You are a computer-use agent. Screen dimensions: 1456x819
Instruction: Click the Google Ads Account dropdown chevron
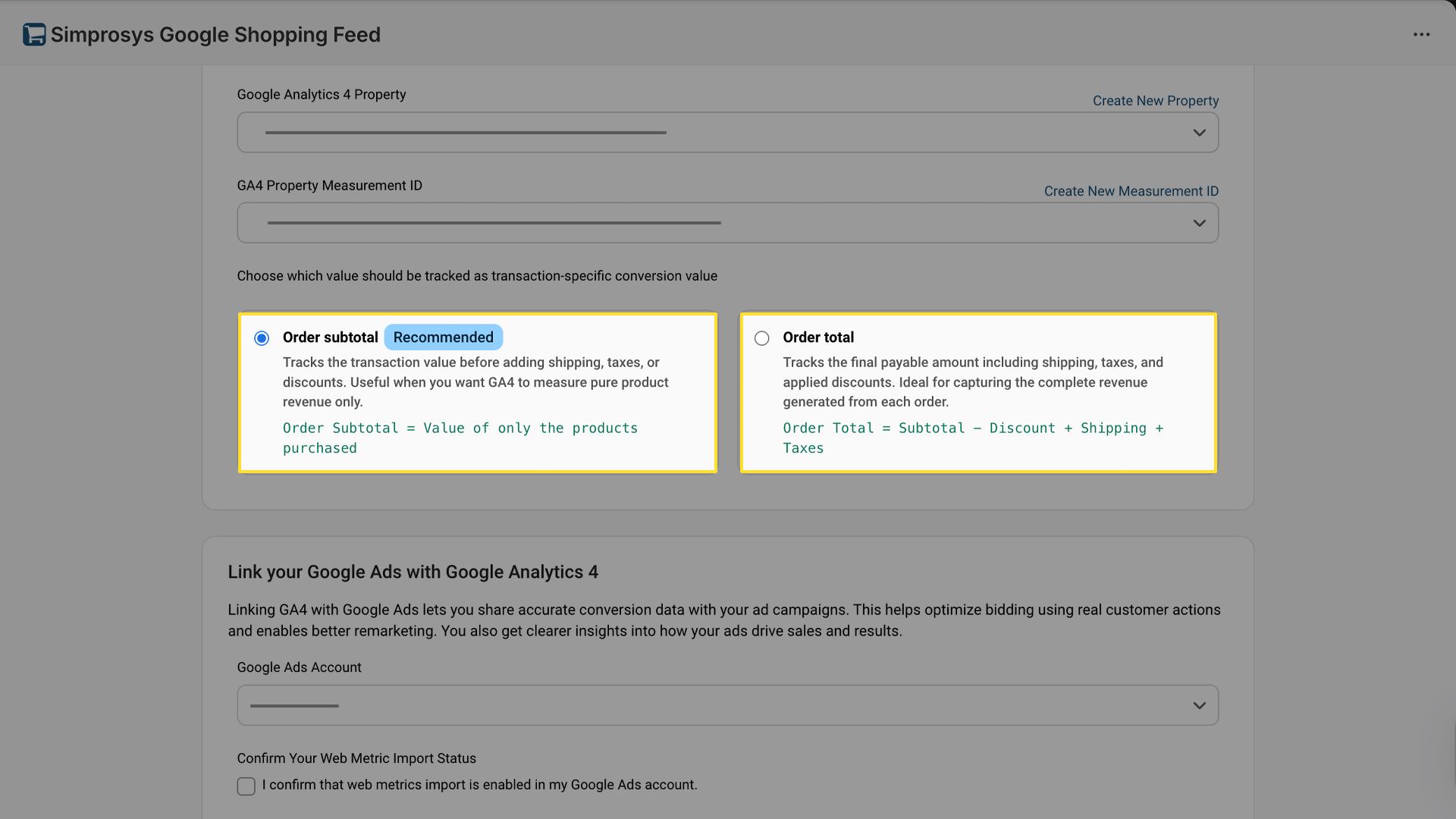(1199, 704)
